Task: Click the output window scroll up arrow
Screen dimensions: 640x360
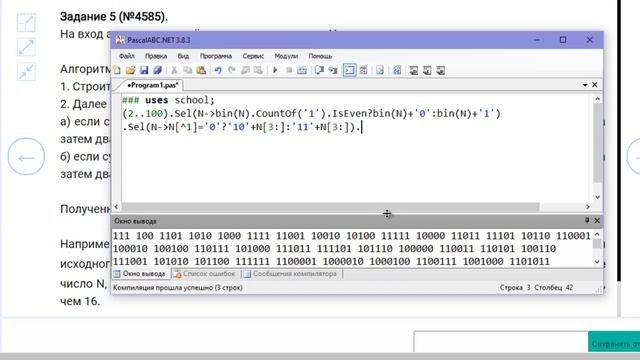Action: (x=597, y=234)
